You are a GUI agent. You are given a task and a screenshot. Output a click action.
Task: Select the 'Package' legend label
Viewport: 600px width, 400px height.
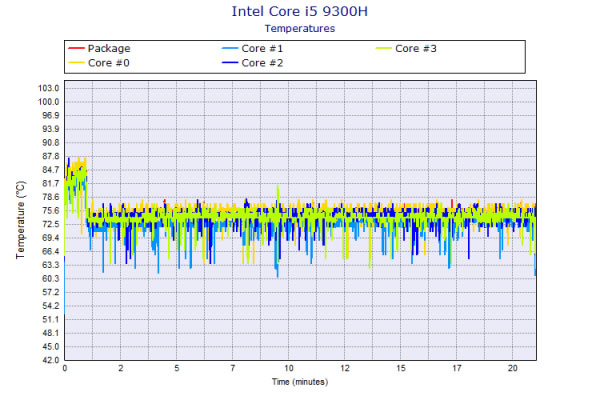pos(109,49)
